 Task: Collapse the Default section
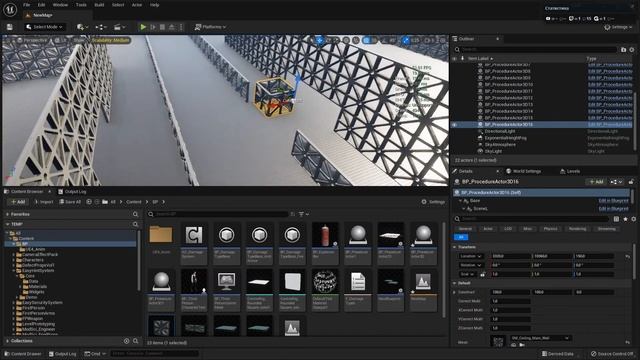(455, 283)
